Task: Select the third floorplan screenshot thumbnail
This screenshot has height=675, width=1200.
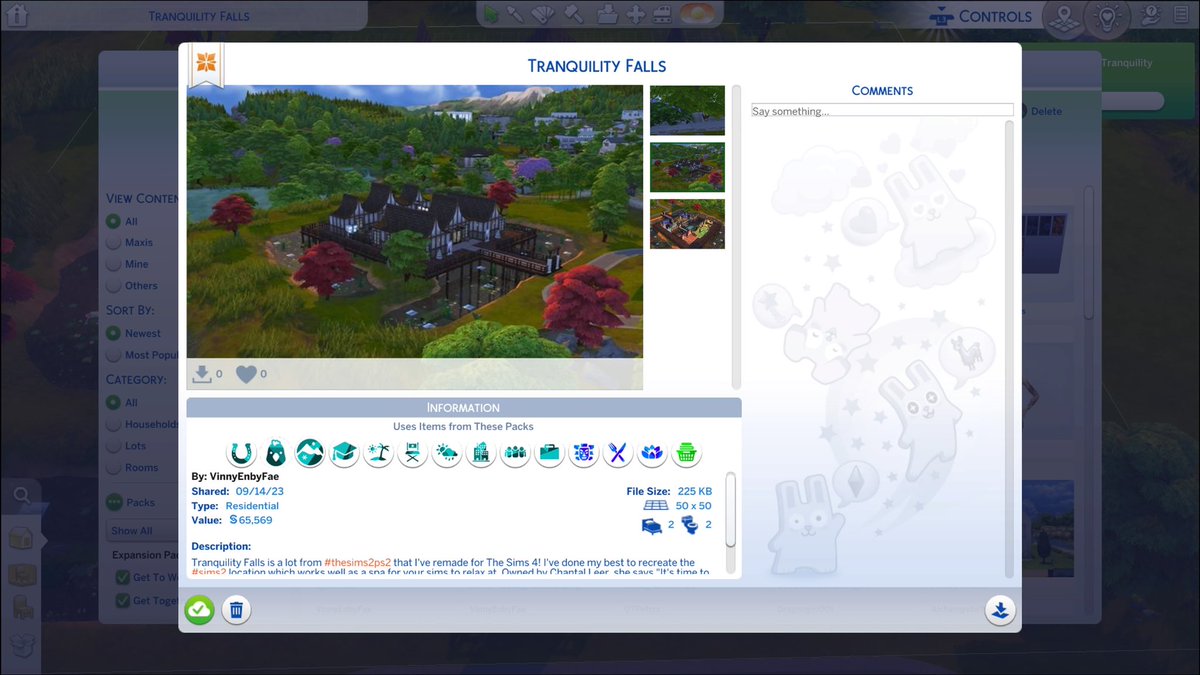Action: tap(687, 224)
